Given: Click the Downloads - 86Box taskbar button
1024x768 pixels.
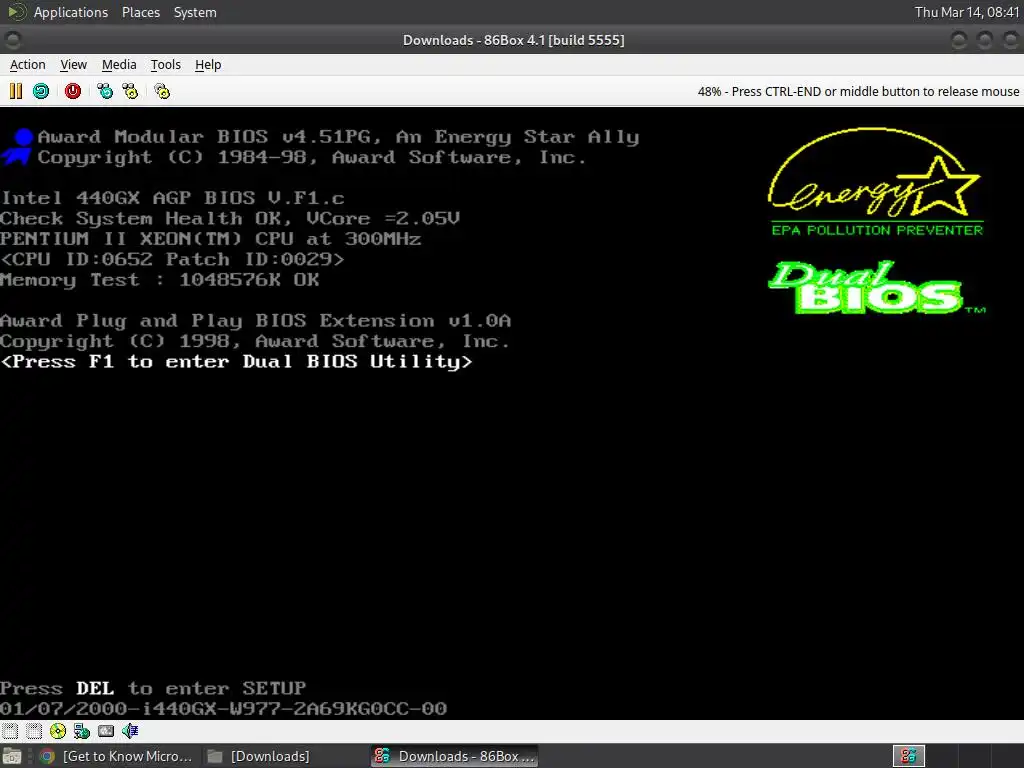Looking at the screenshot, I should point(455,756).
